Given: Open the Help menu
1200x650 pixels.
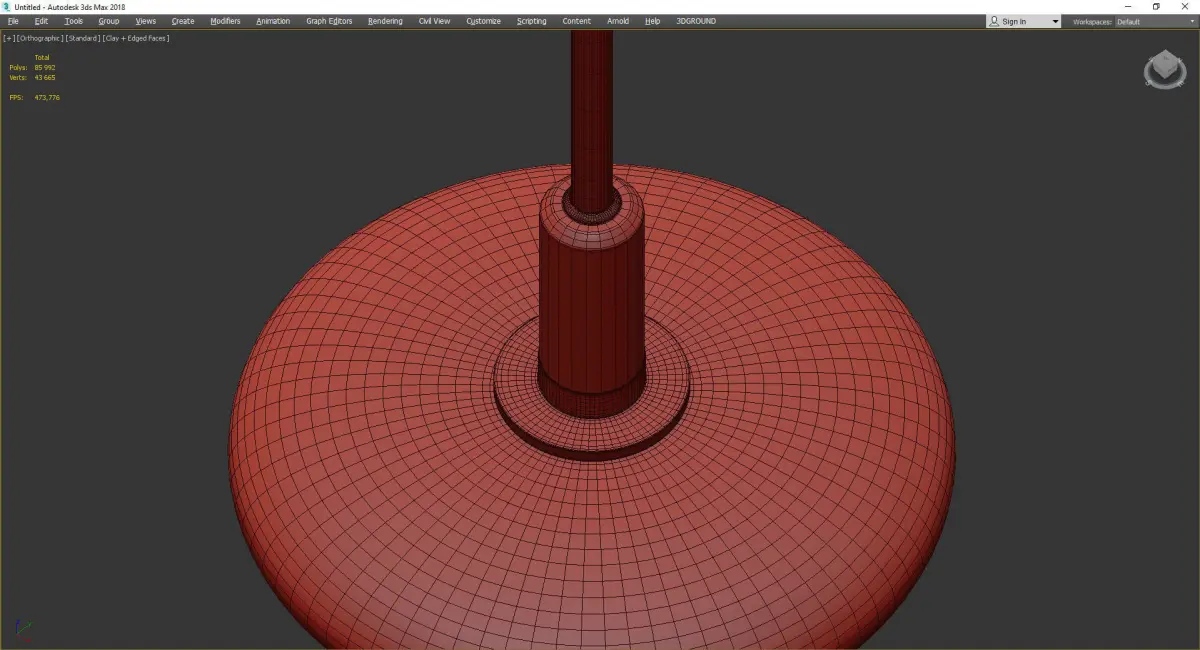Looking at the screenshot, I should tap(653, 21).
